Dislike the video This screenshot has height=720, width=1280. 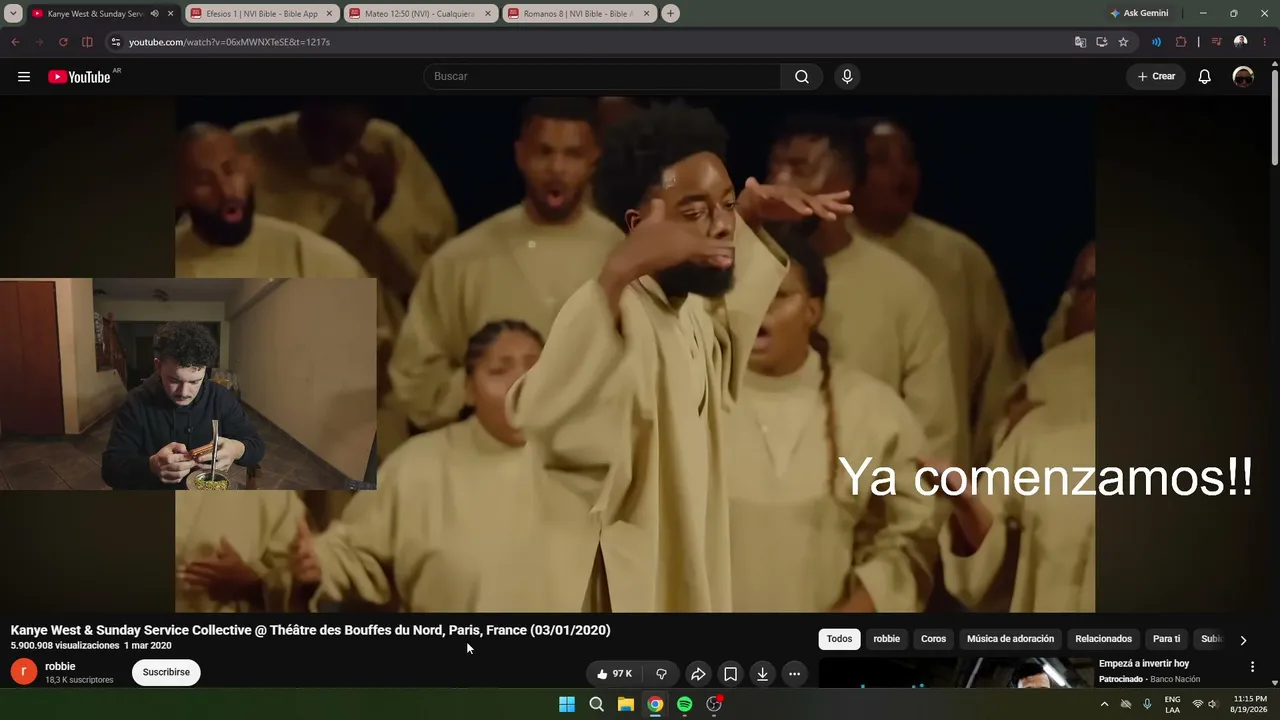pyautogui.click(x=661, y=674)
